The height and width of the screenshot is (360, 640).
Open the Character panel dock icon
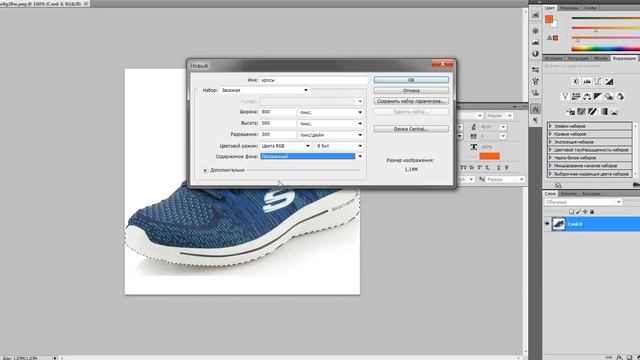(536, 109)
